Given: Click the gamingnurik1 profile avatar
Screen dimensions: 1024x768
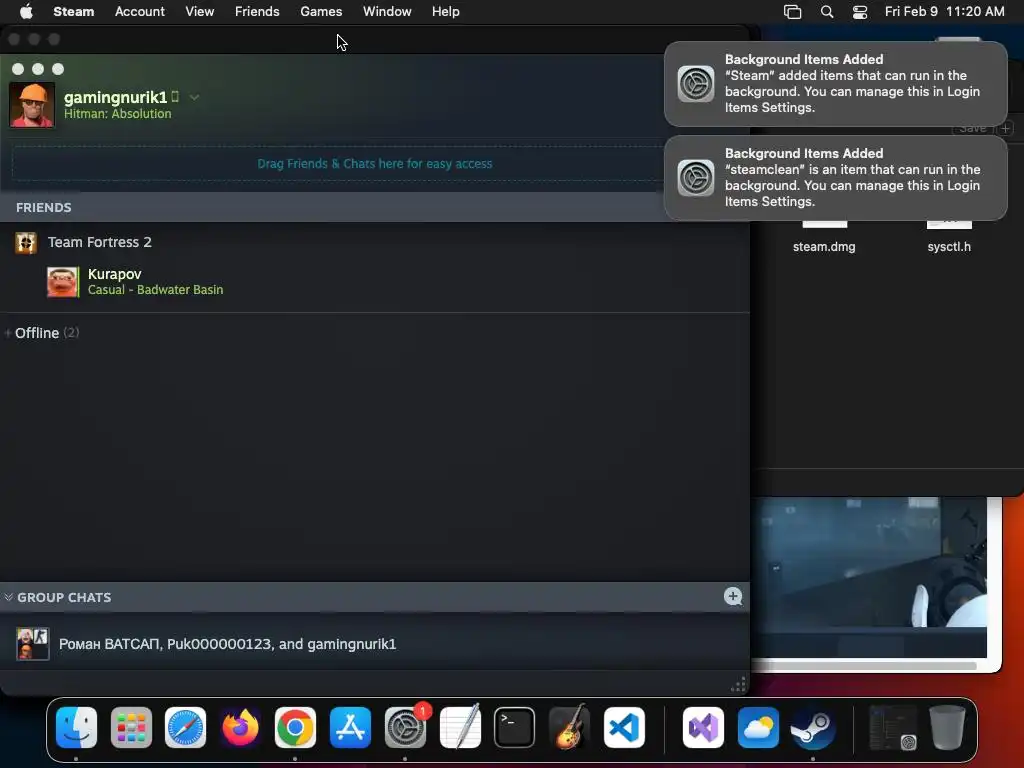Looking at the screenshot, I should [x=32, y=104].
